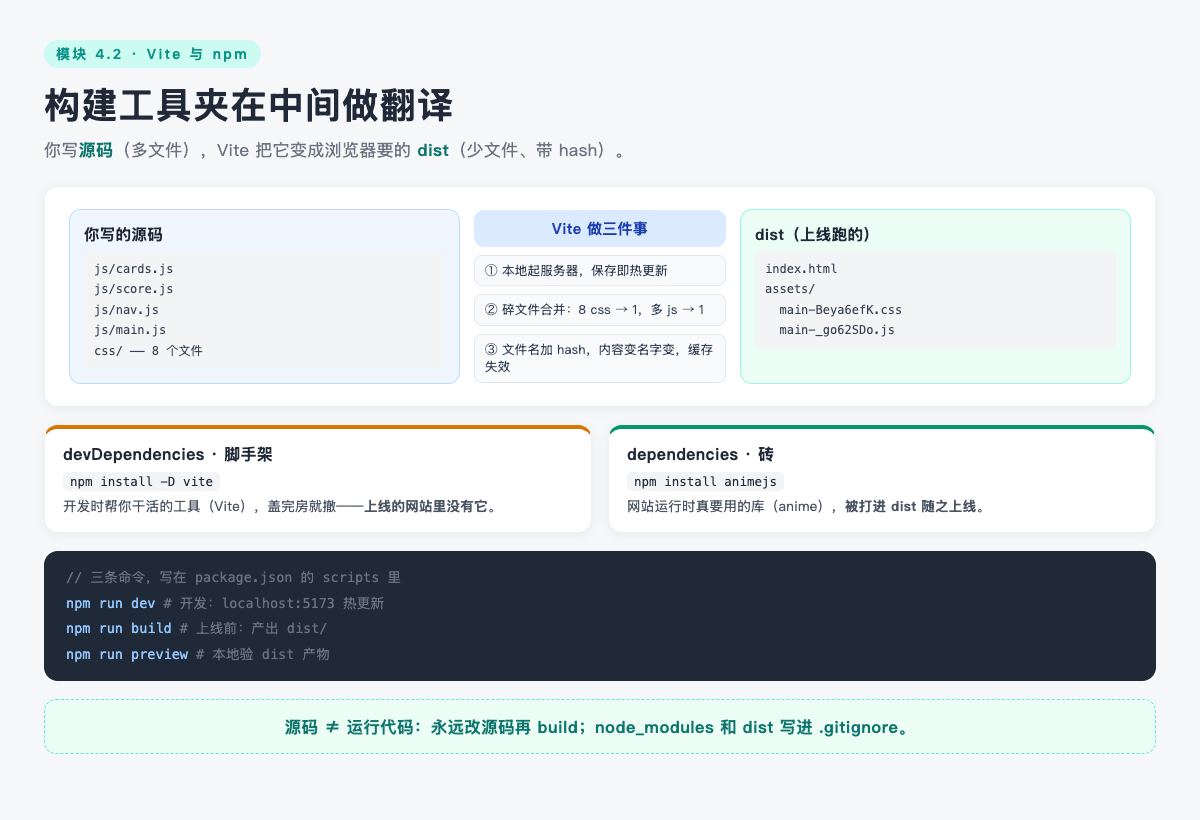Click the npm install -D vite code chip
1200x820 pixels.
tap(142, 481)
